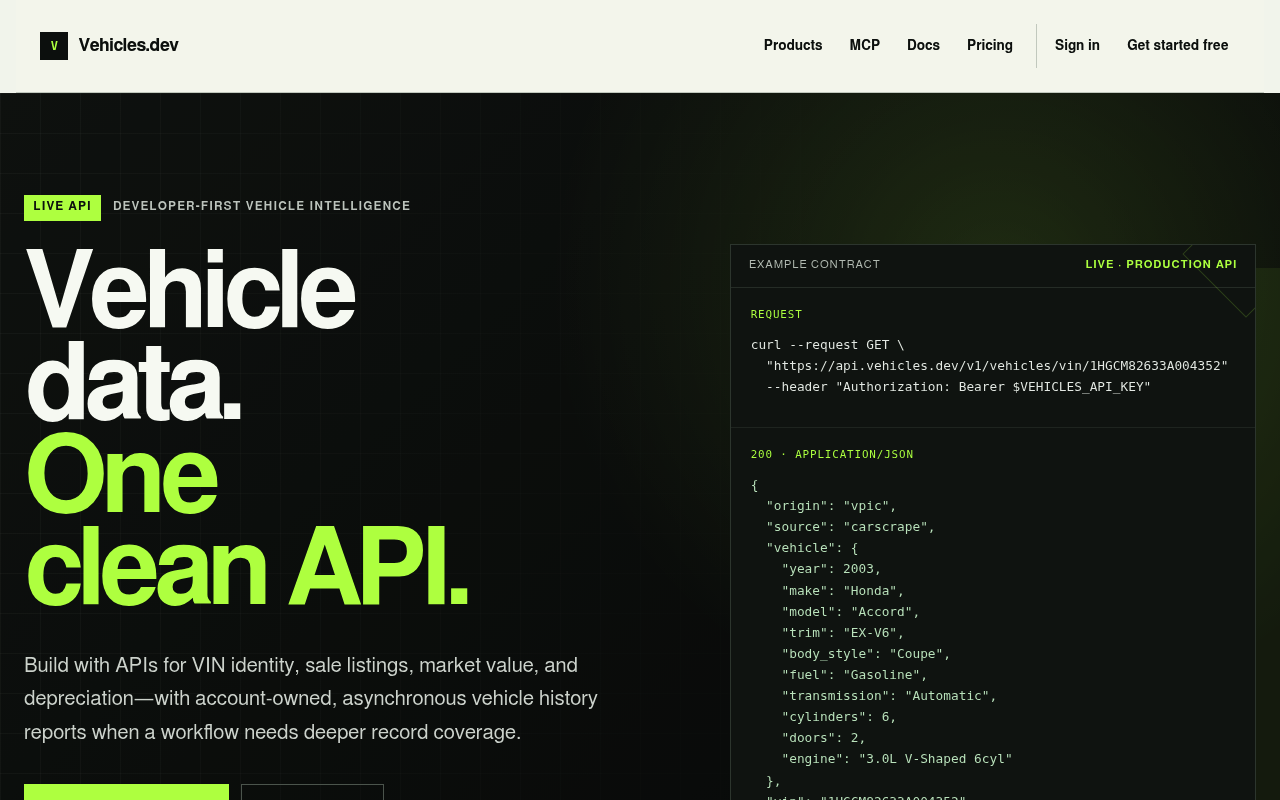Click the '"model": "Accord"' JSON line
The image size is (1280, 800).
coord(851,612)
